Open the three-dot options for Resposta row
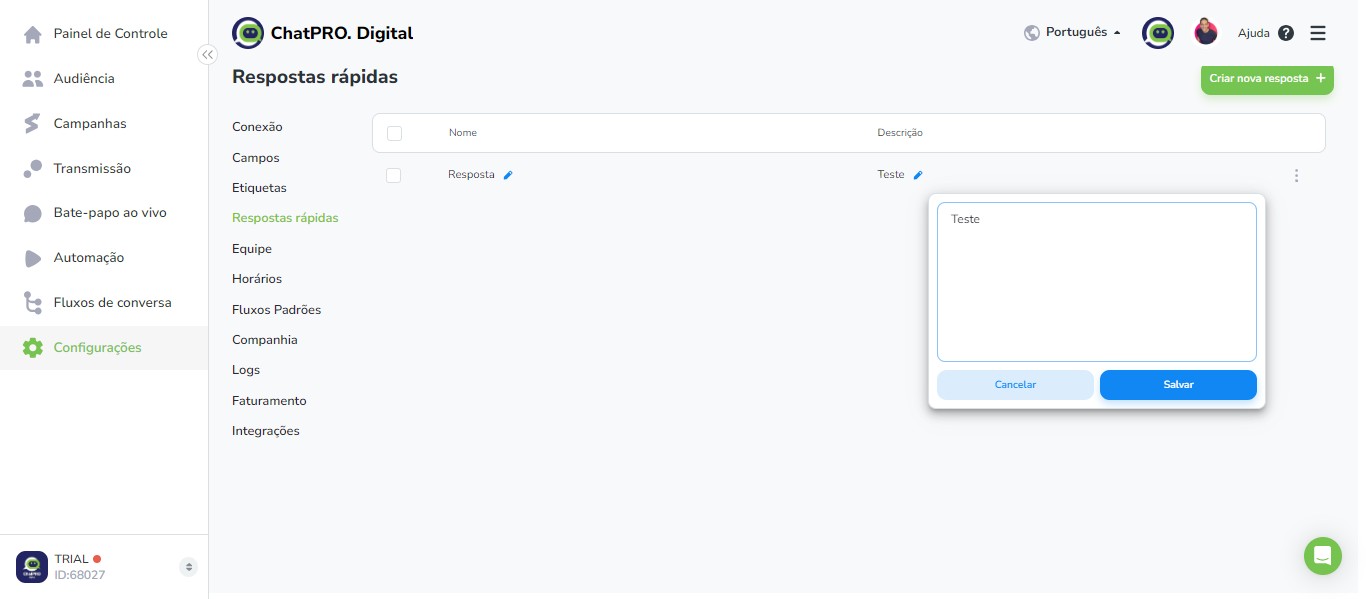 tap(1296, 176)
